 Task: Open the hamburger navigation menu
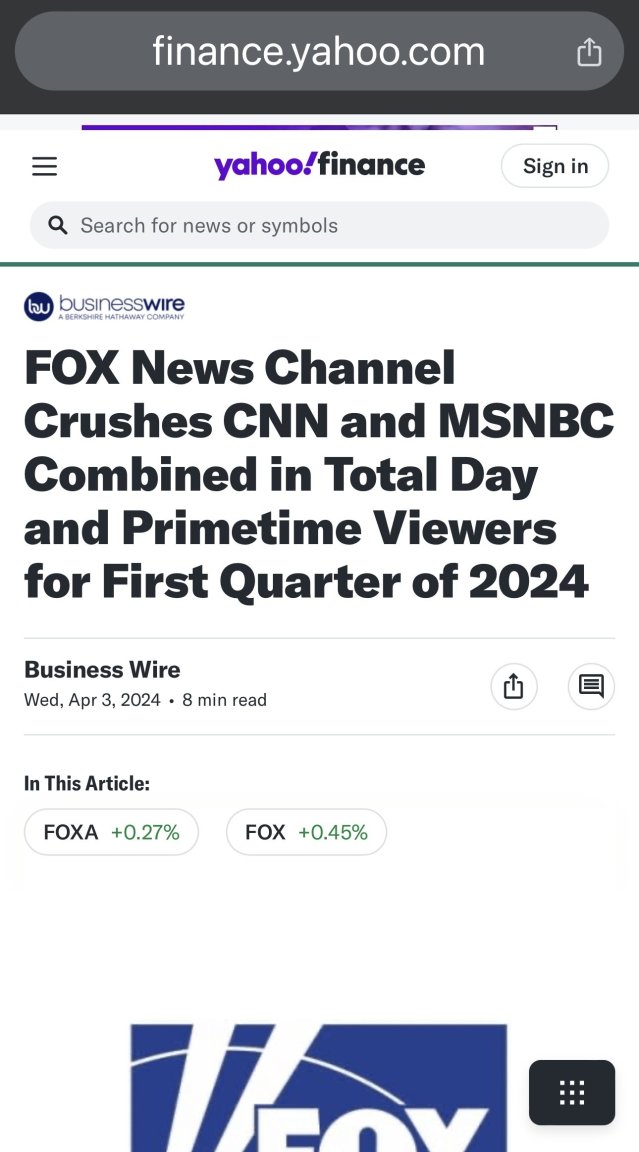(44, 167)
